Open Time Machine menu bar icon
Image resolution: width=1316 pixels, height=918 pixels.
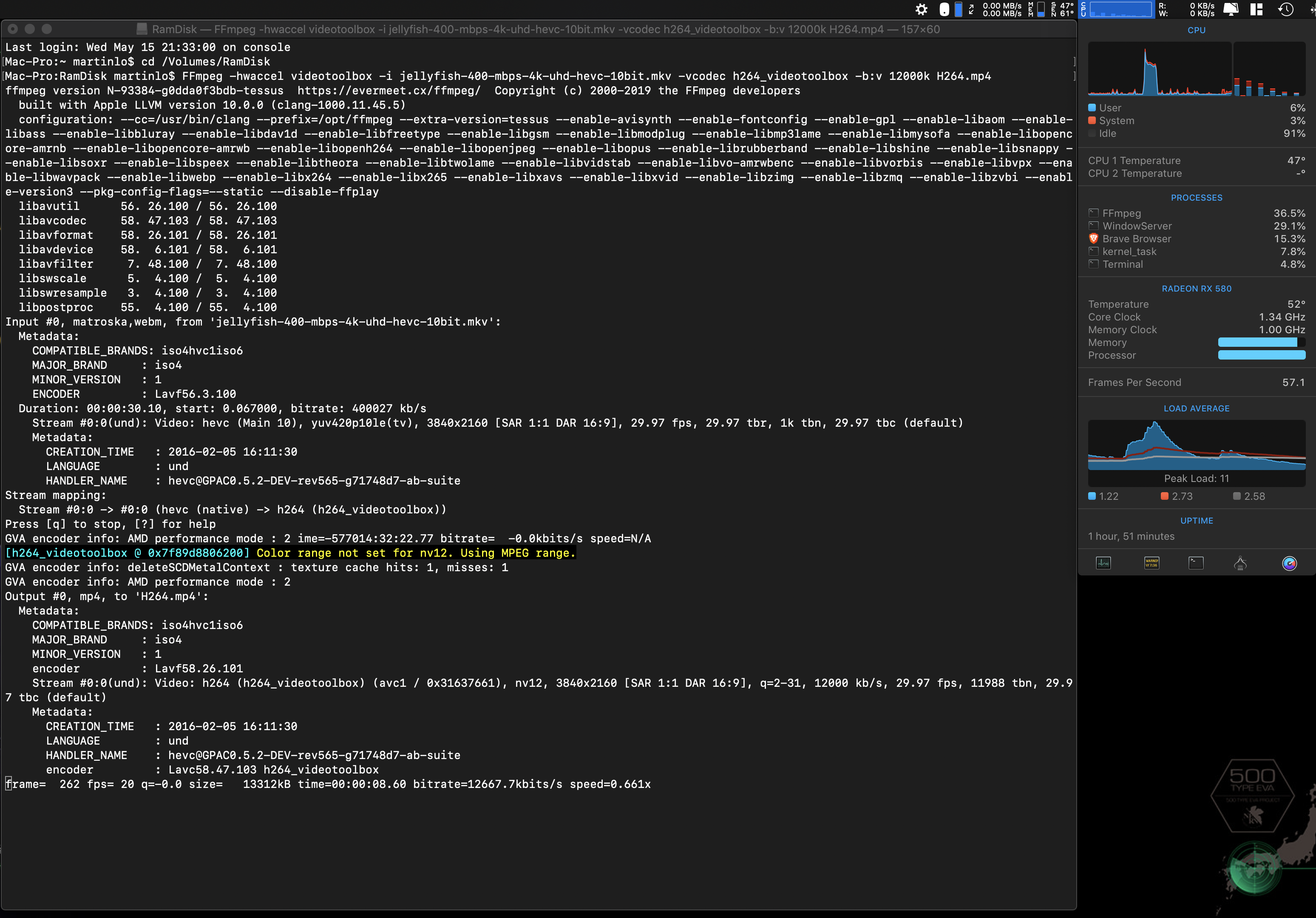(1286, 9)
